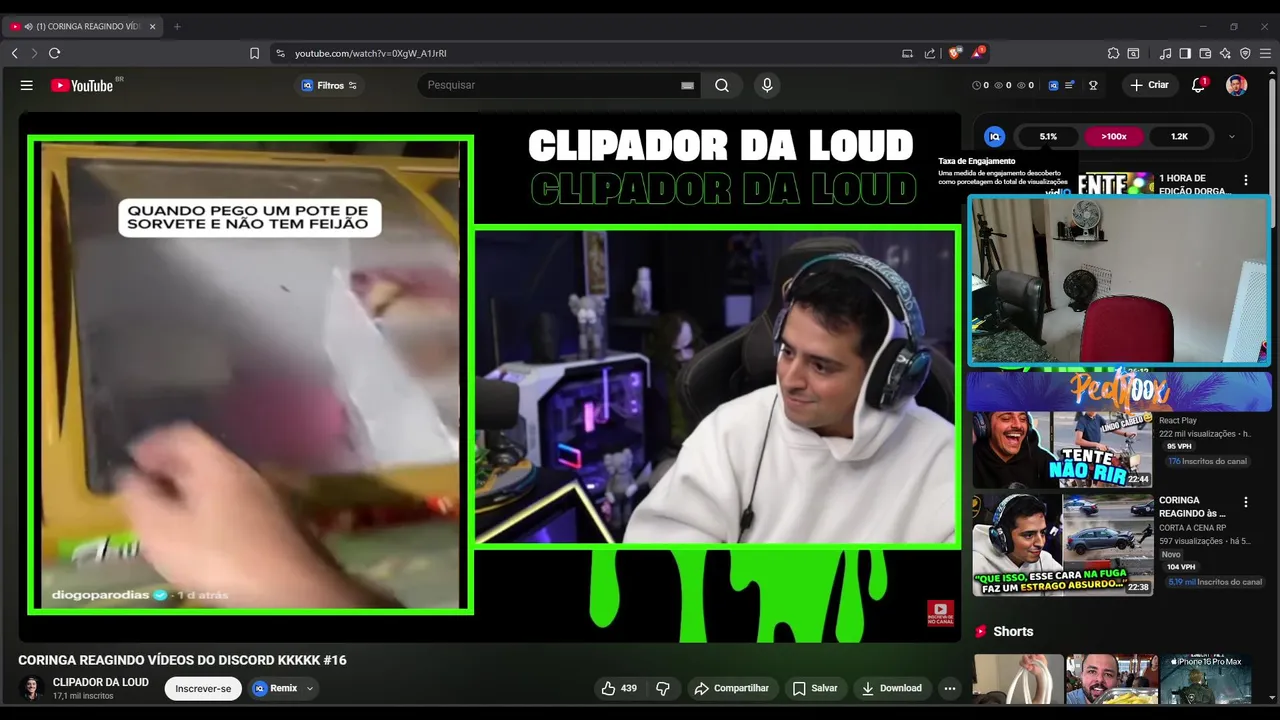
Task: Click the 1.2K stat pill
Action: [1179, 136]
